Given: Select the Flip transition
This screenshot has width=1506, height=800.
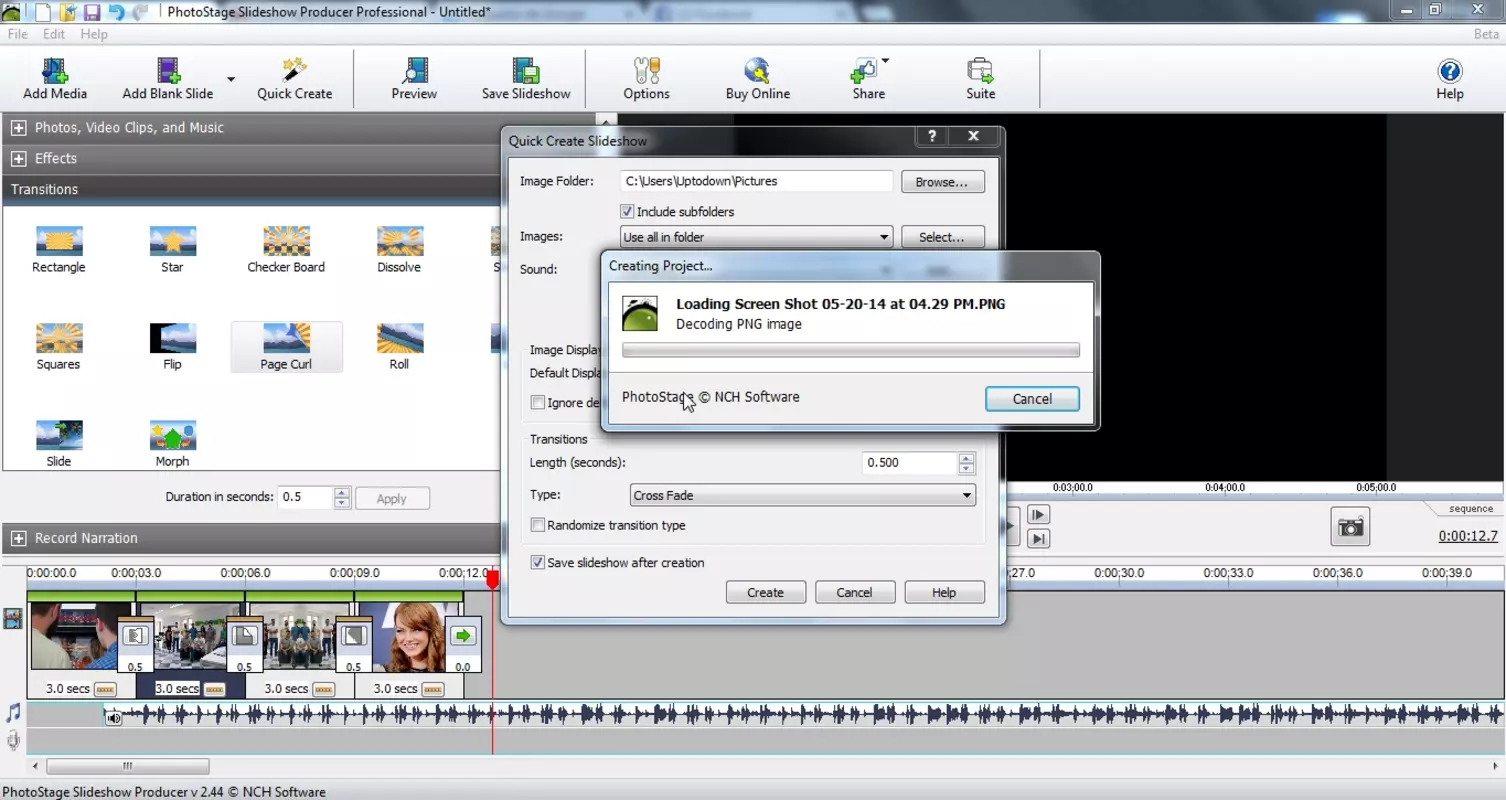Looking at the screenshot, I should 172,347.
